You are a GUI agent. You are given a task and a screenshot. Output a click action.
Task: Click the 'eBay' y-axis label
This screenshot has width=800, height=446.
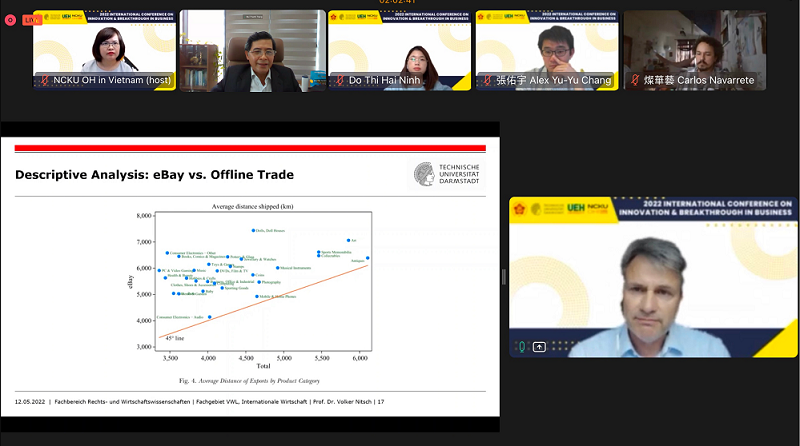pyautogui.click(x=130, y=282)
